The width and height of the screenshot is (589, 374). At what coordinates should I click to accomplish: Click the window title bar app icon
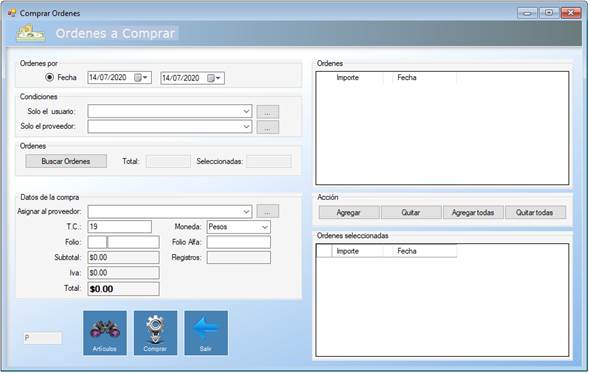tap(12, 13)
